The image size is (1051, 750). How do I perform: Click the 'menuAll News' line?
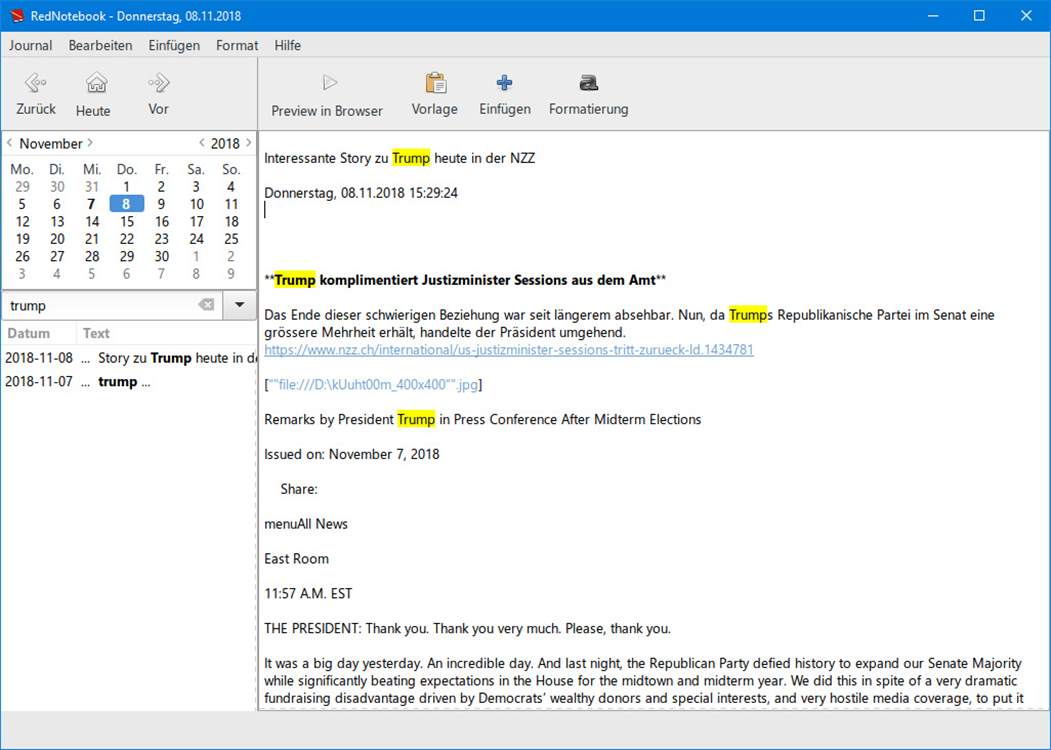click(306, 523)
